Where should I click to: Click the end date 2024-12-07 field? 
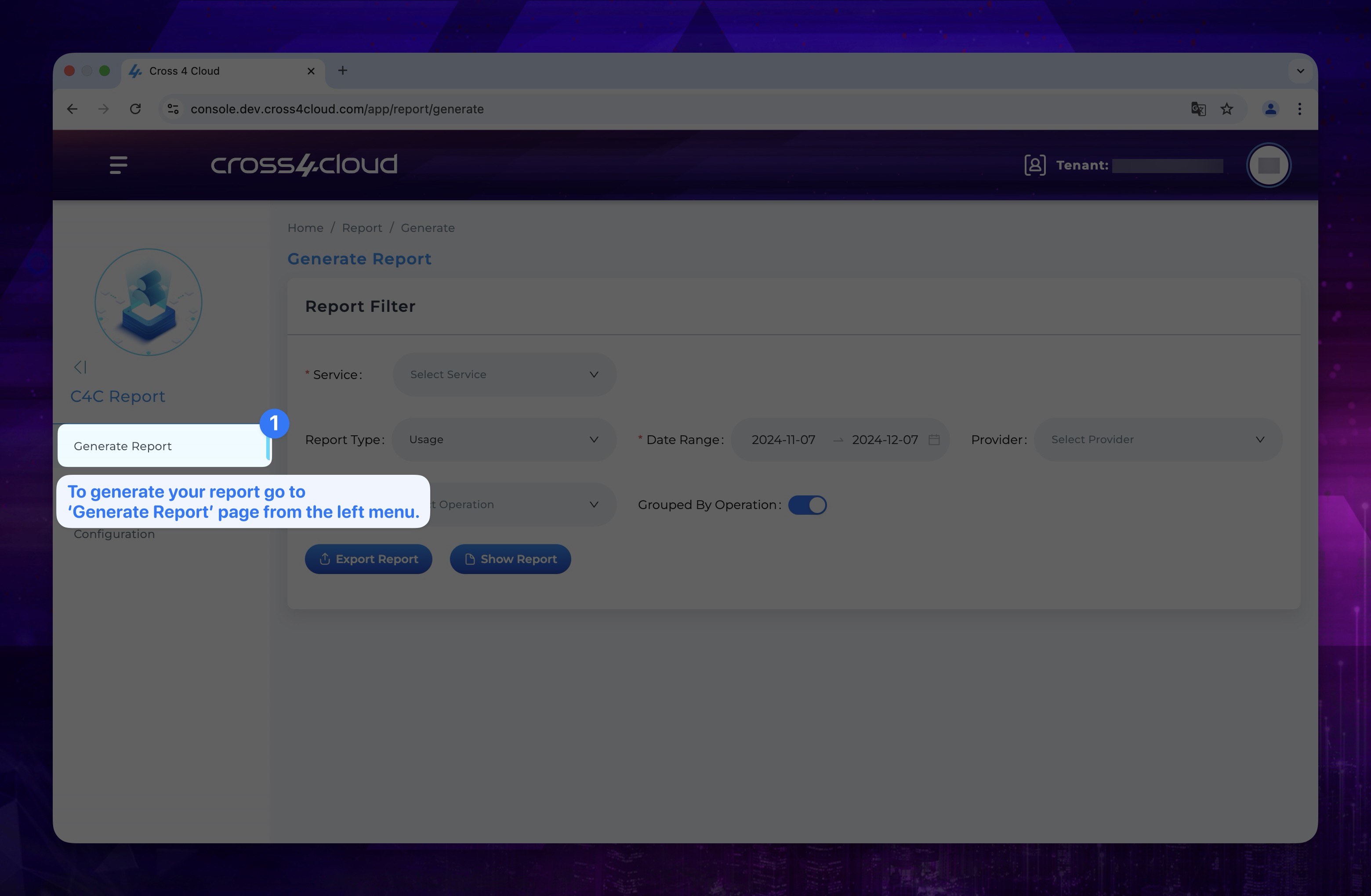tap(885, 440)
